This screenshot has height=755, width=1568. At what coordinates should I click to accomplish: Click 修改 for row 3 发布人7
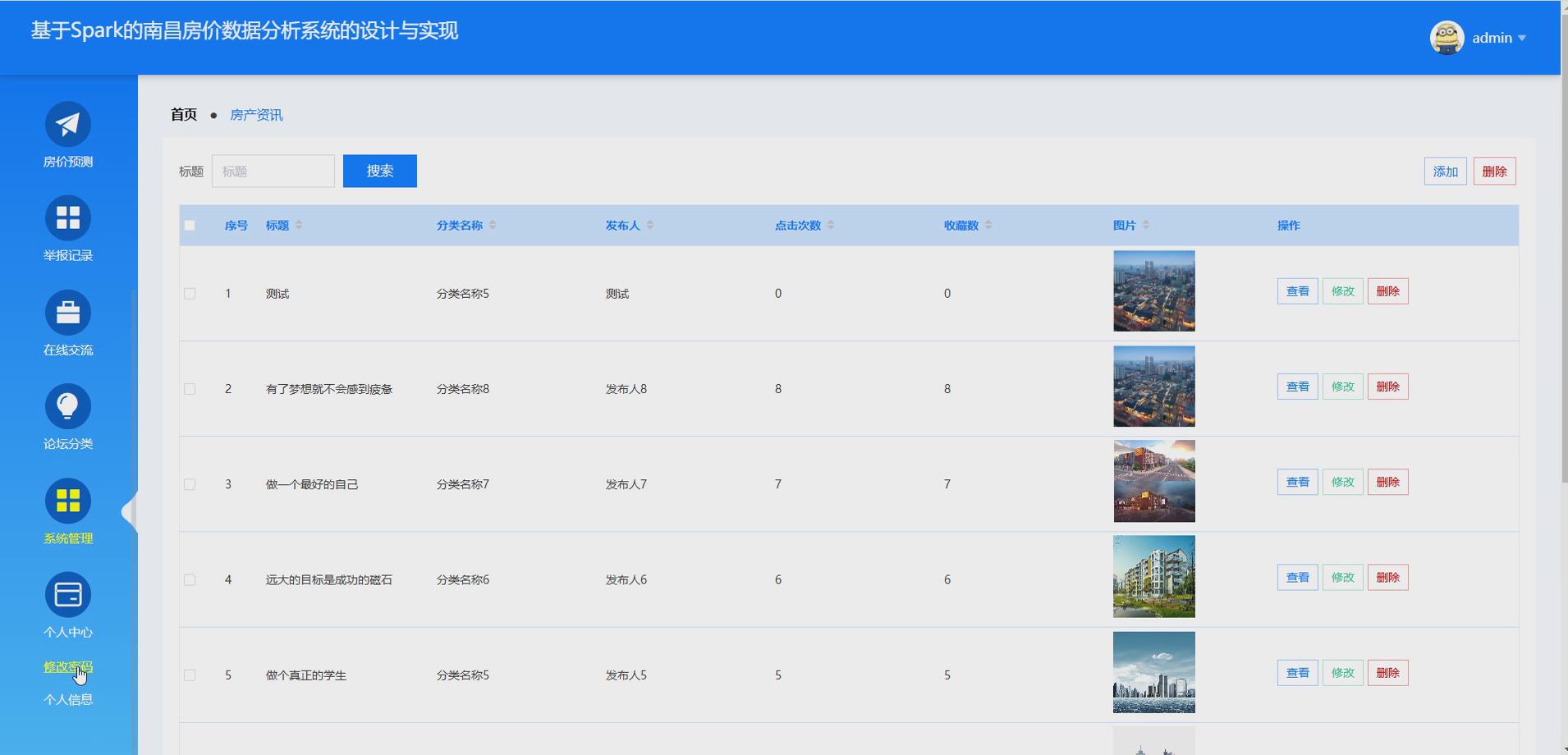tap(1342, 482)
